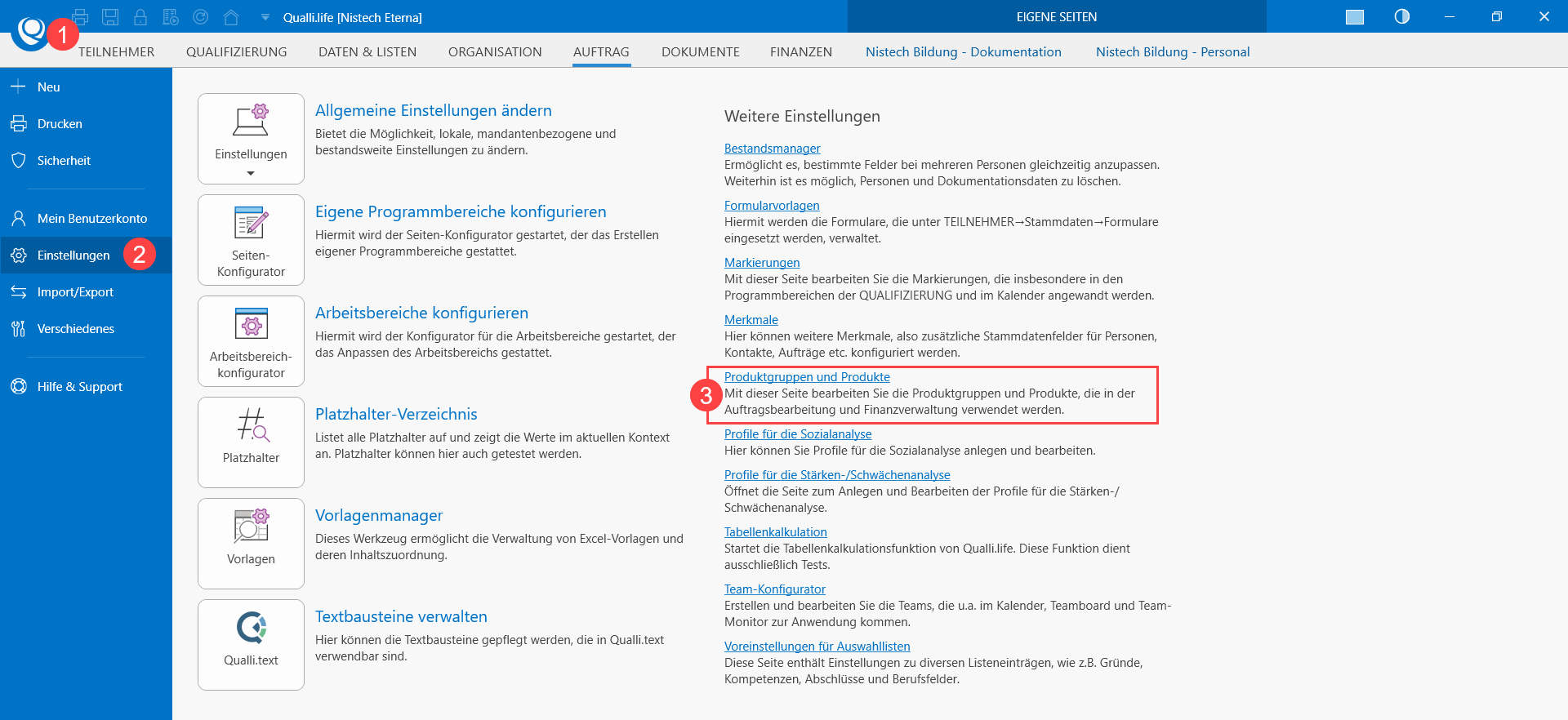
Task: Click the gear icon beside sidebar Einstellungen
Action: [x=18, y=255]
